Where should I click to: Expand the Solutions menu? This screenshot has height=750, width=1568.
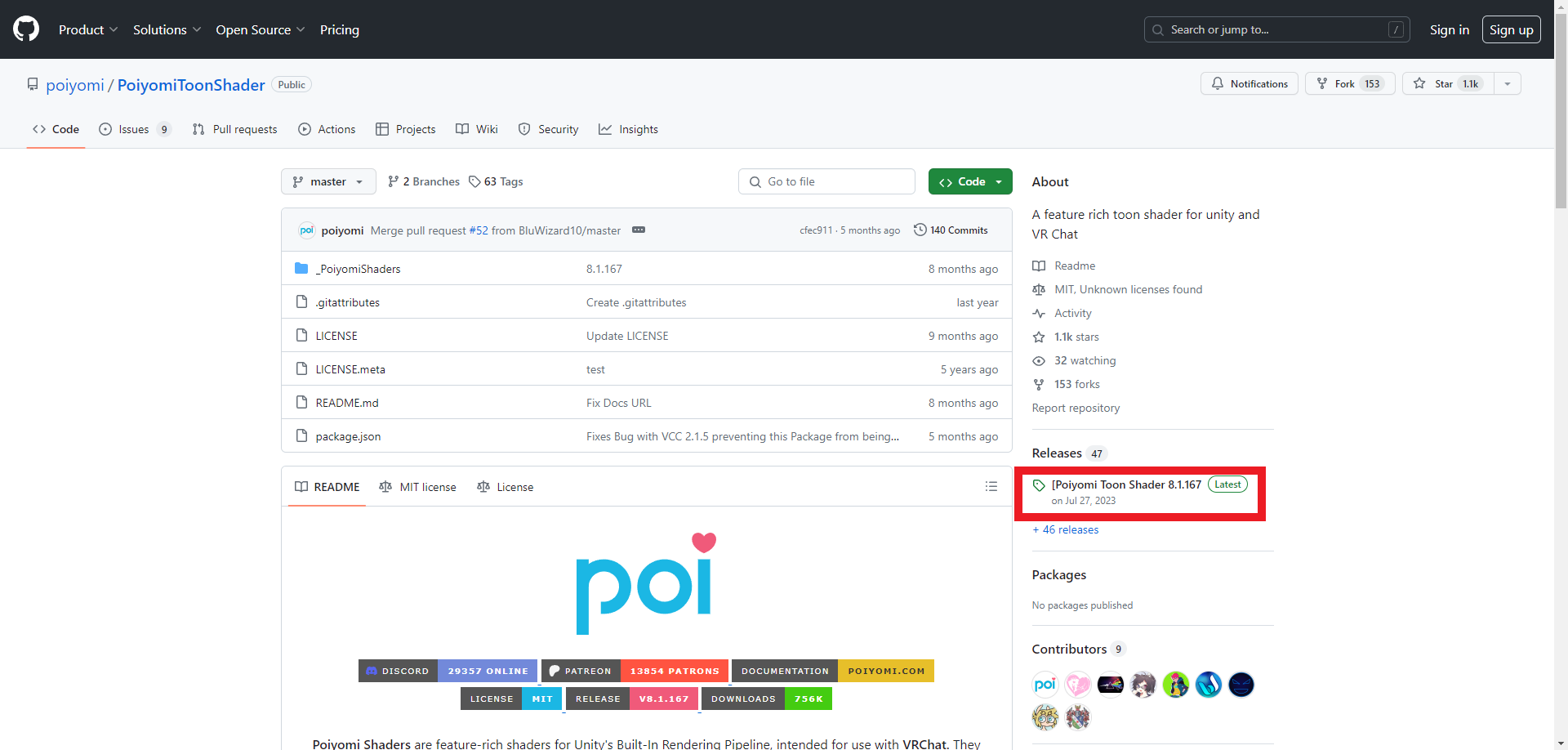(x=167, y=29)
